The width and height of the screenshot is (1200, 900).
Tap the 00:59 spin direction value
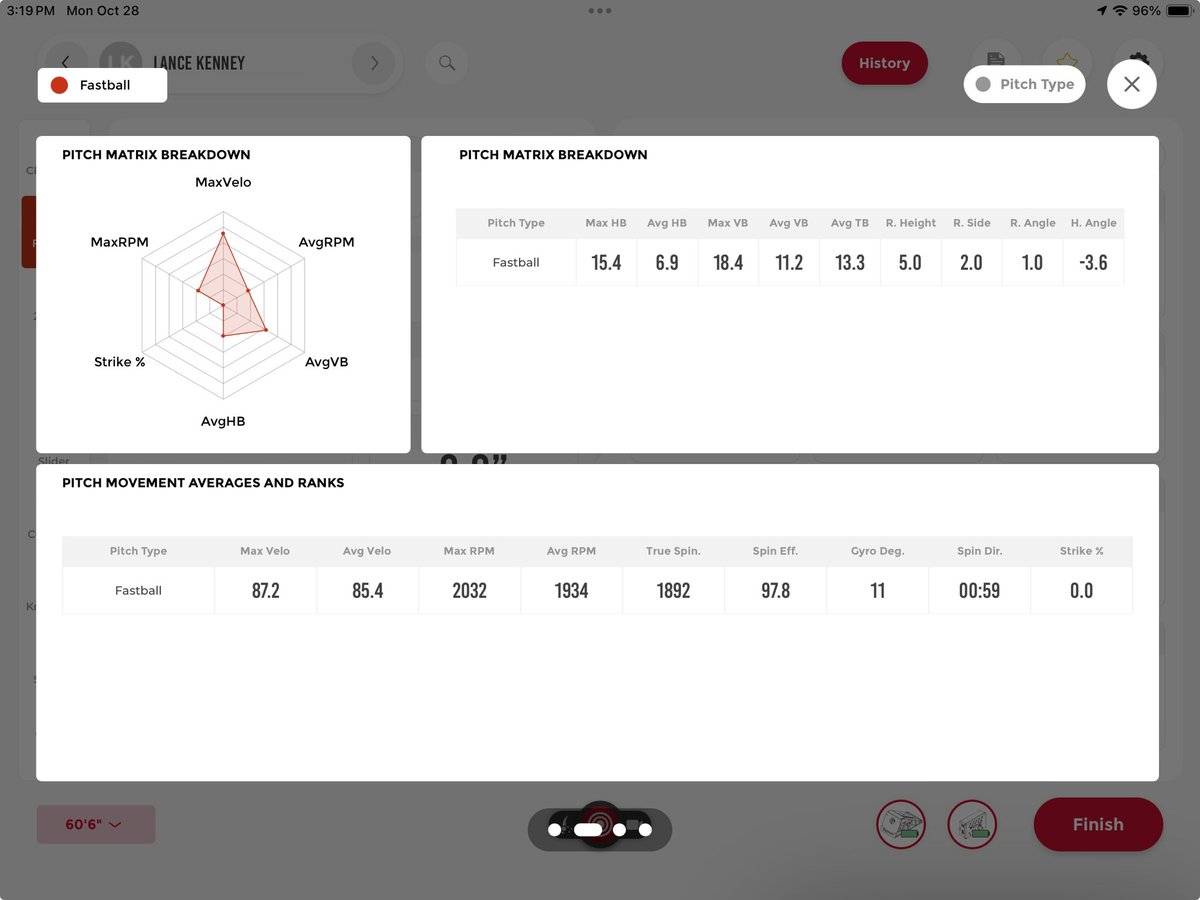[979, 590]
